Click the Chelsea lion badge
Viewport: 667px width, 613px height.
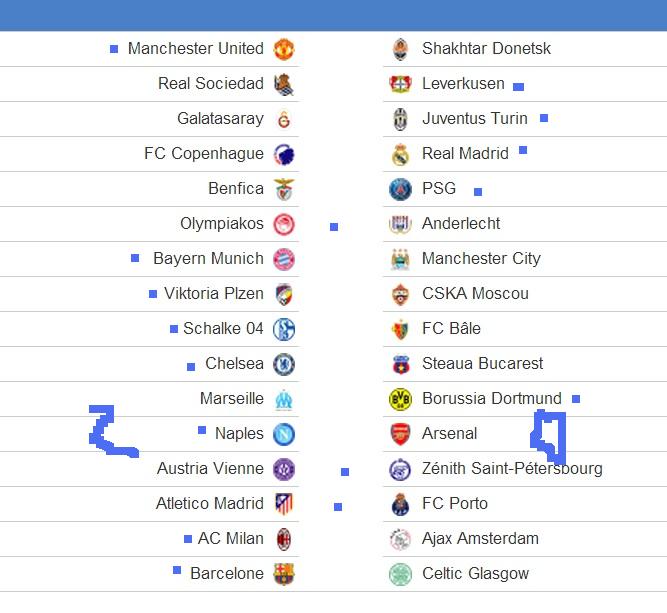284,364
